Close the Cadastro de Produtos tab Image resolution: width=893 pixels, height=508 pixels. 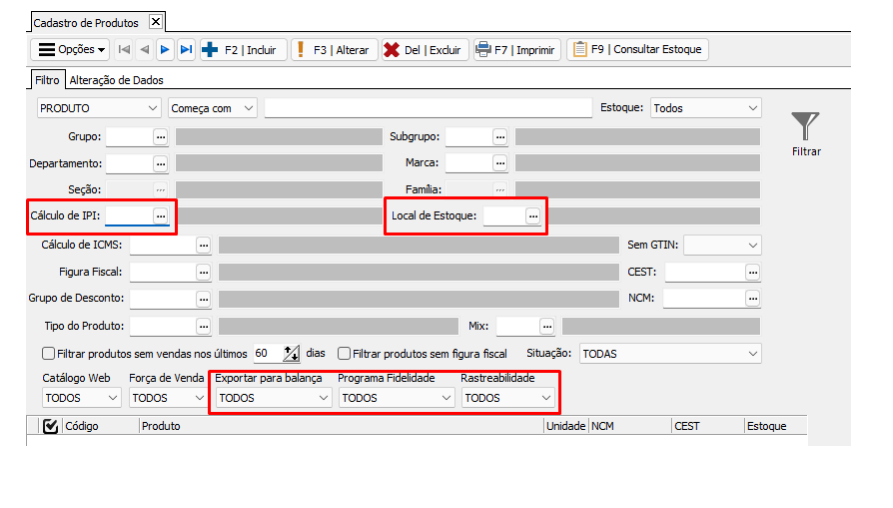[x=155, y=21]
